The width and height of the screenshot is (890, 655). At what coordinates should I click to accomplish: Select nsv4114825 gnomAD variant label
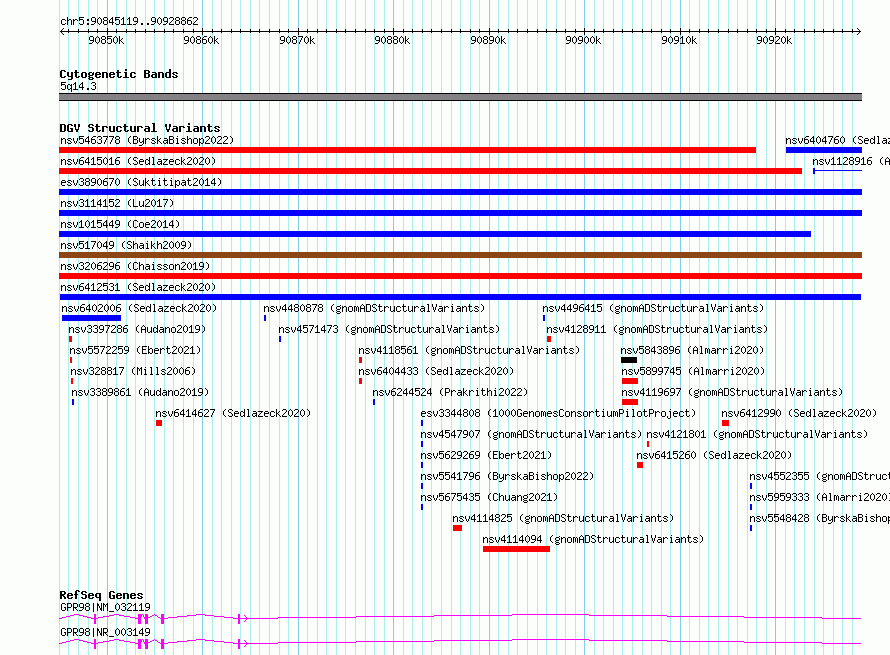pyautogui.click(x=563, y=518)
